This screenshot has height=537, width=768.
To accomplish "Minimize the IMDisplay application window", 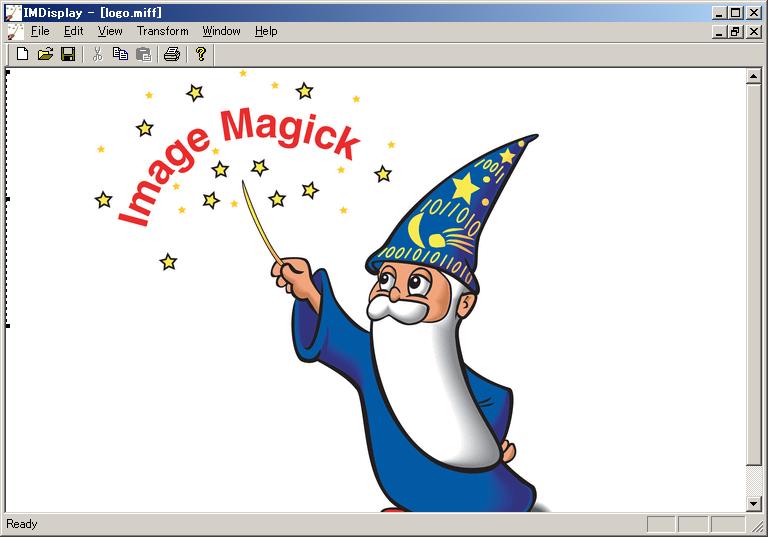I will tap(719, 13).
